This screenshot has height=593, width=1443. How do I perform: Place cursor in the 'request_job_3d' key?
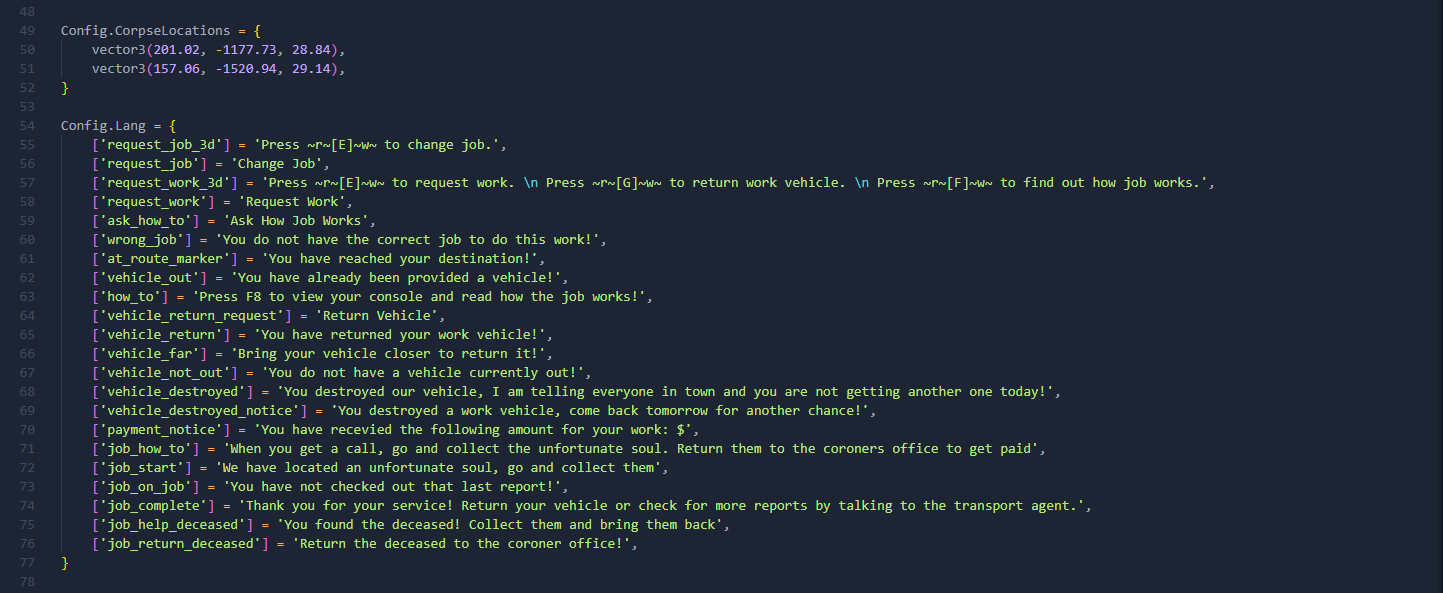tap(164, 145)
